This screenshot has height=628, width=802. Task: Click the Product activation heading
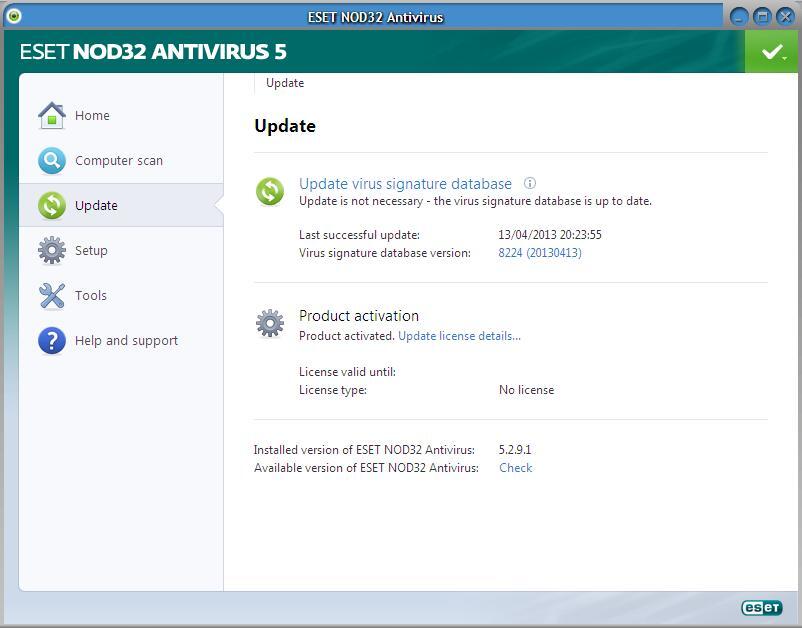click(x=359, y=316)
